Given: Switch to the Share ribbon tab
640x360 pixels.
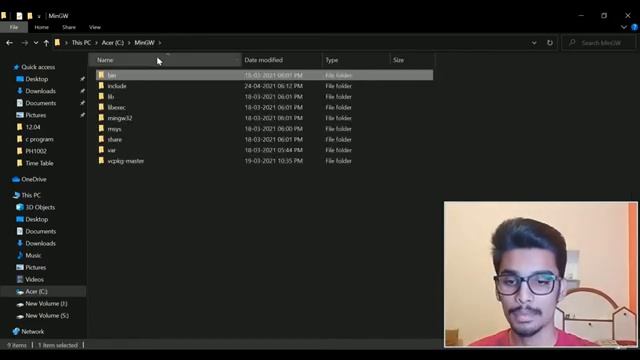Looking at the screenshot, I should pyautogui.click(x=69, y=27).
